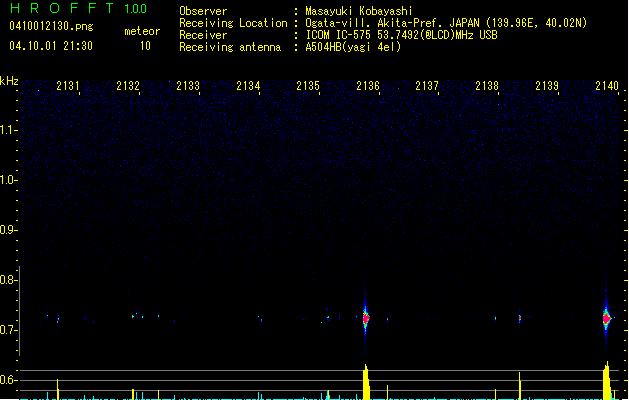Click the 2132 time axis label
Image resolution: width=629 pixels, height=400 pixels.
(128, 86)
